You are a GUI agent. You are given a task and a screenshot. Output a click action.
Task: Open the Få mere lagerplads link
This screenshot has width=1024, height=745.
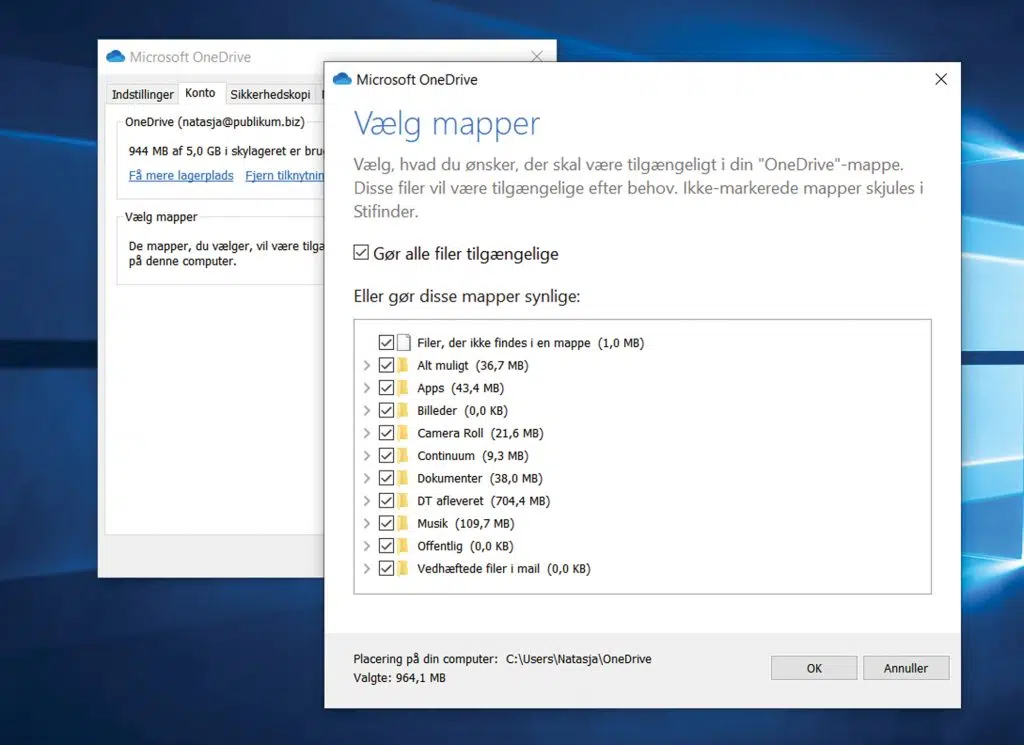pyautogui.click(x=181, y=175)
